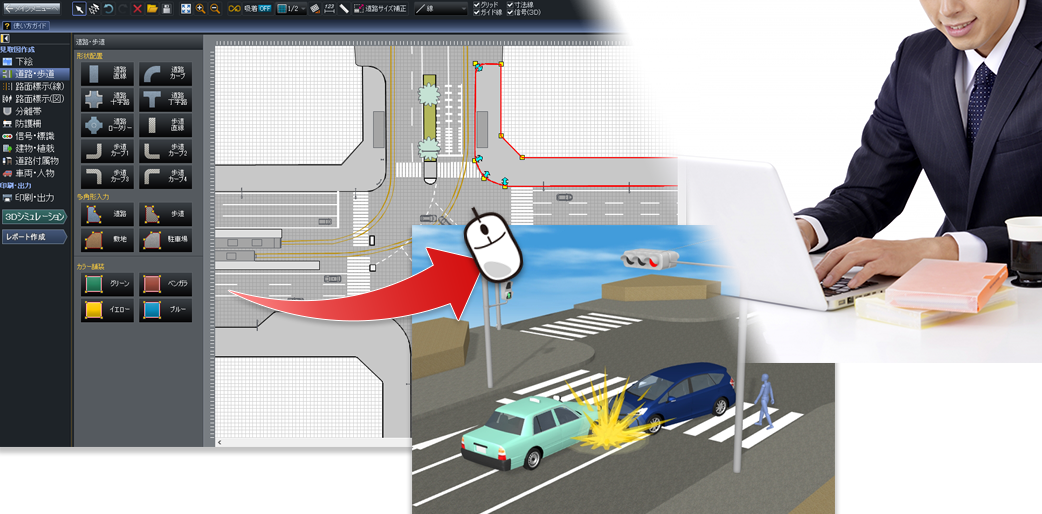Open file with the folder icon
The height and width of the screenshot is (514, 1042).
click(152, 8)
